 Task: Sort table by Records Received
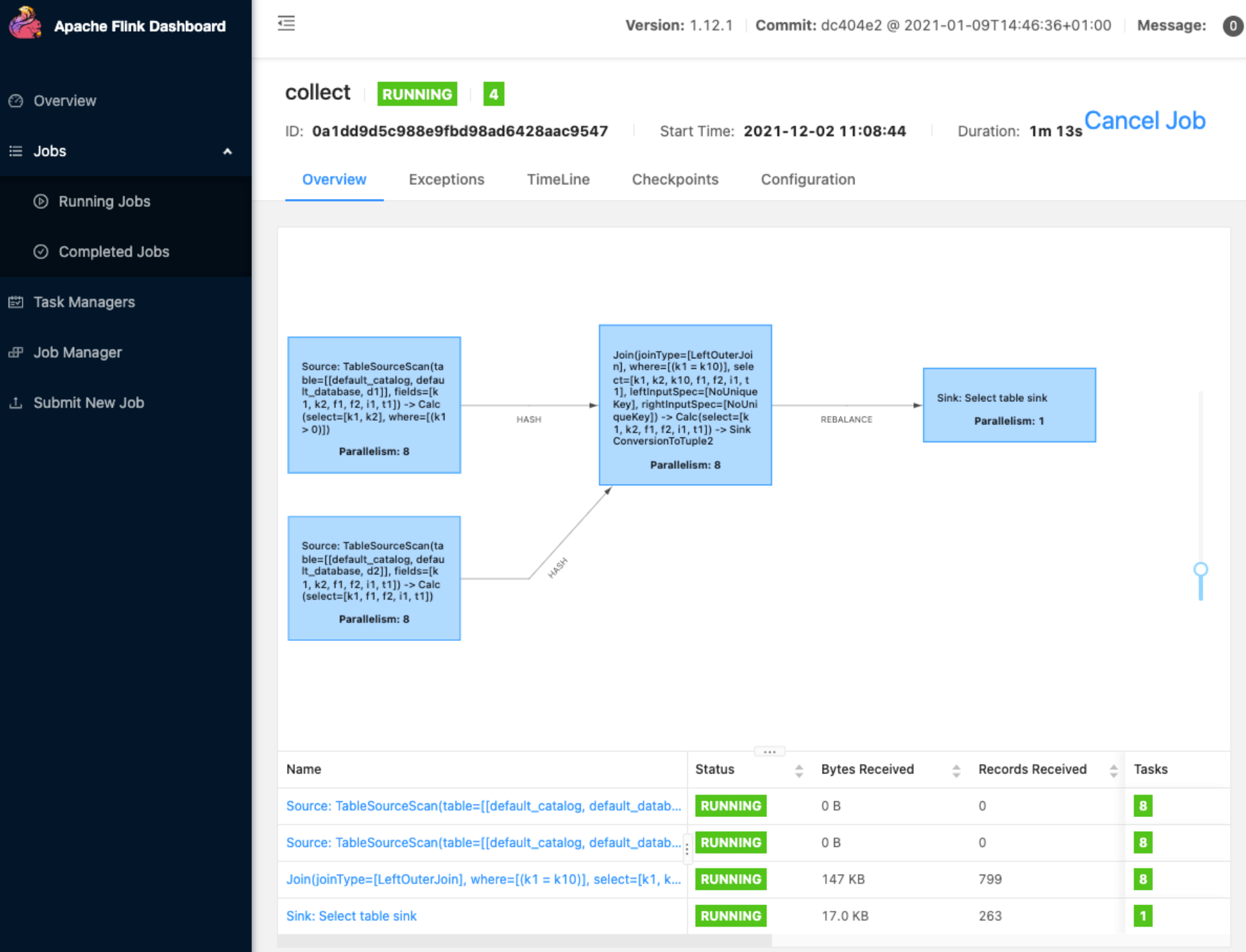(1114, 770)
